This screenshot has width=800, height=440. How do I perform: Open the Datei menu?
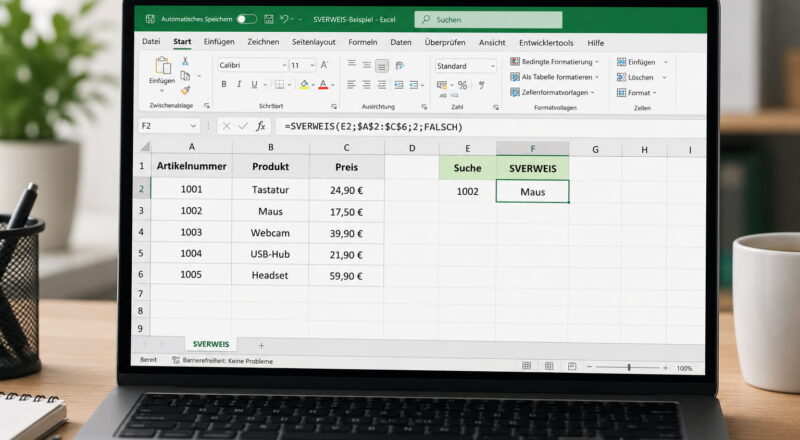click(x=151, y=41)
